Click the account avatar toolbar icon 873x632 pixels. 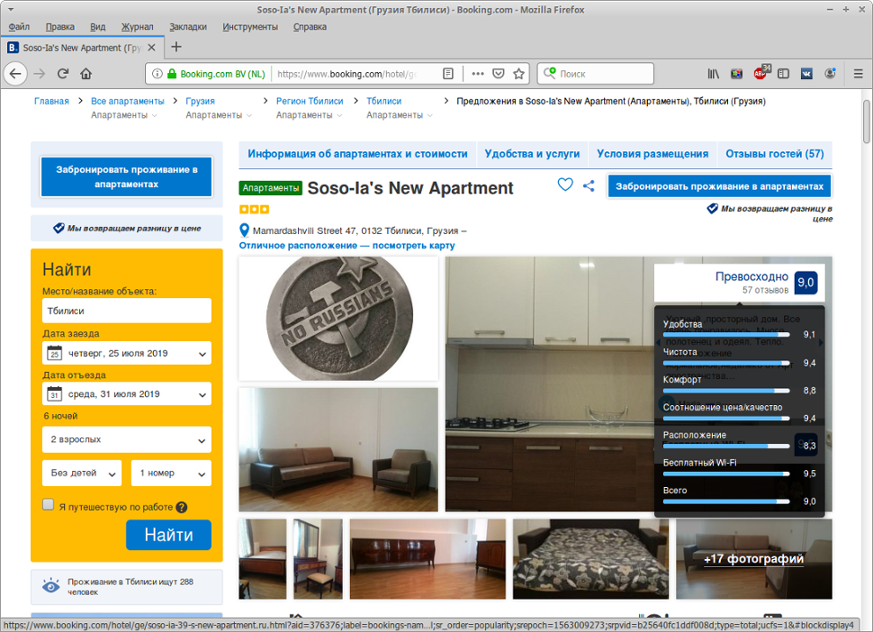[x=830, y=74]
